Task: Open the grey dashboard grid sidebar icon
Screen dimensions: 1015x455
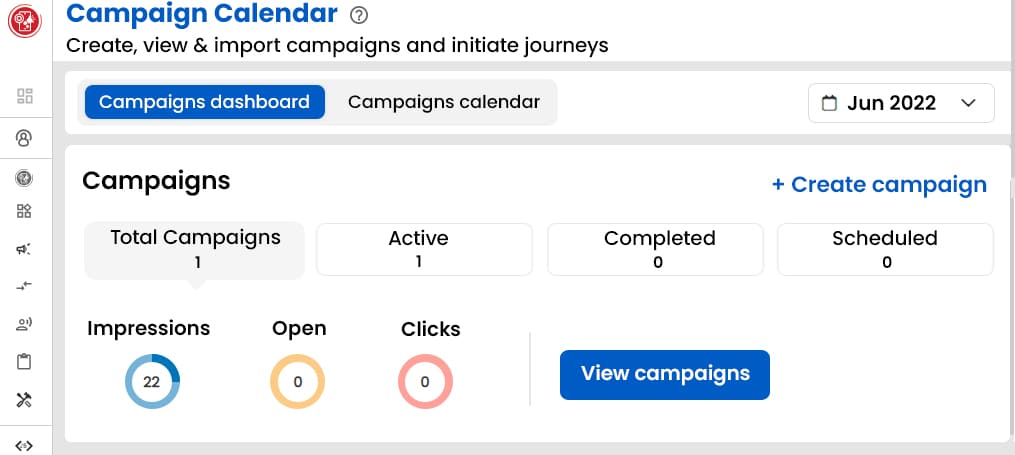Action: coord(25,96)
